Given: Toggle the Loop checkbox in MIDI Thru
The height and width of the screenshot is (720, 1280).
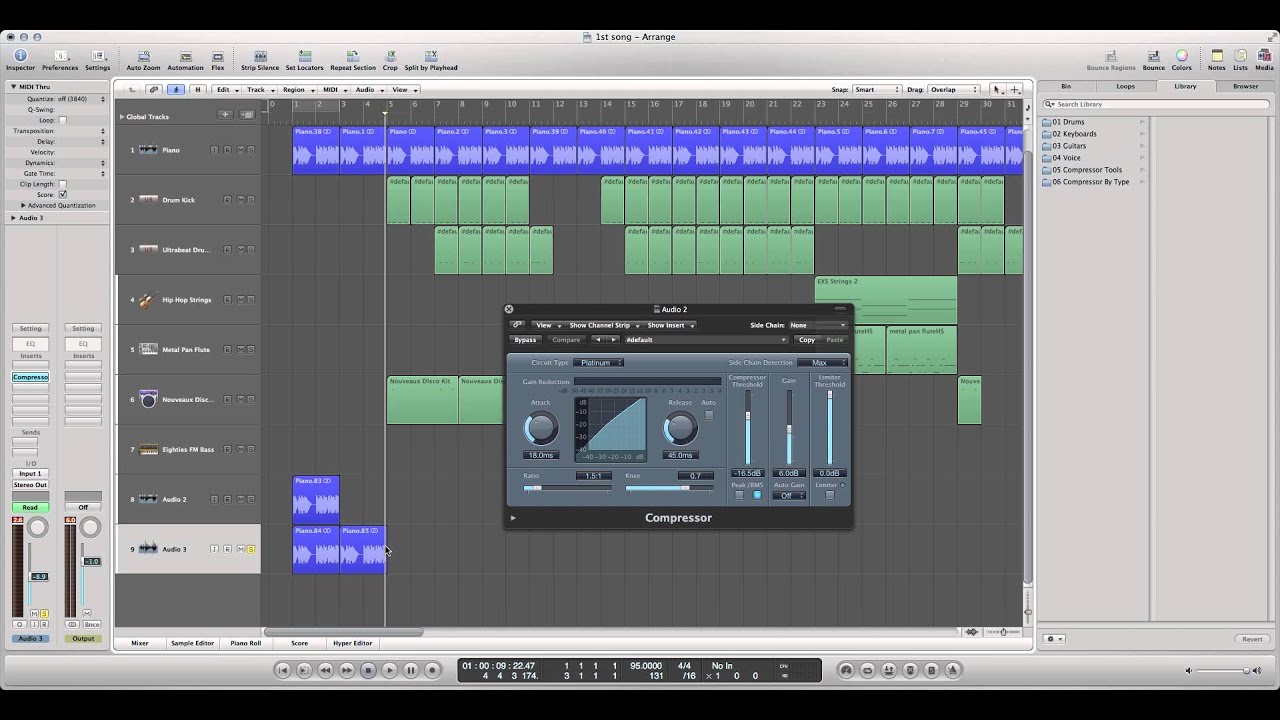Looking at the screenshot, I should pos(62,120).
